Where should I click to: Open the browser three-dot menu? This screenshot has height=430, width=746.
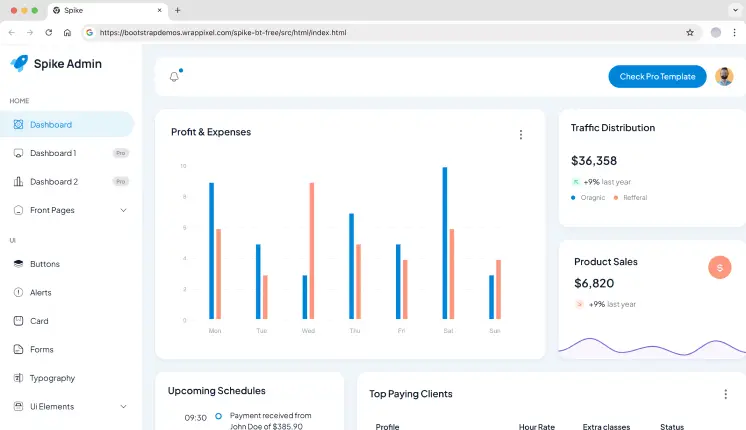(734, 32)
